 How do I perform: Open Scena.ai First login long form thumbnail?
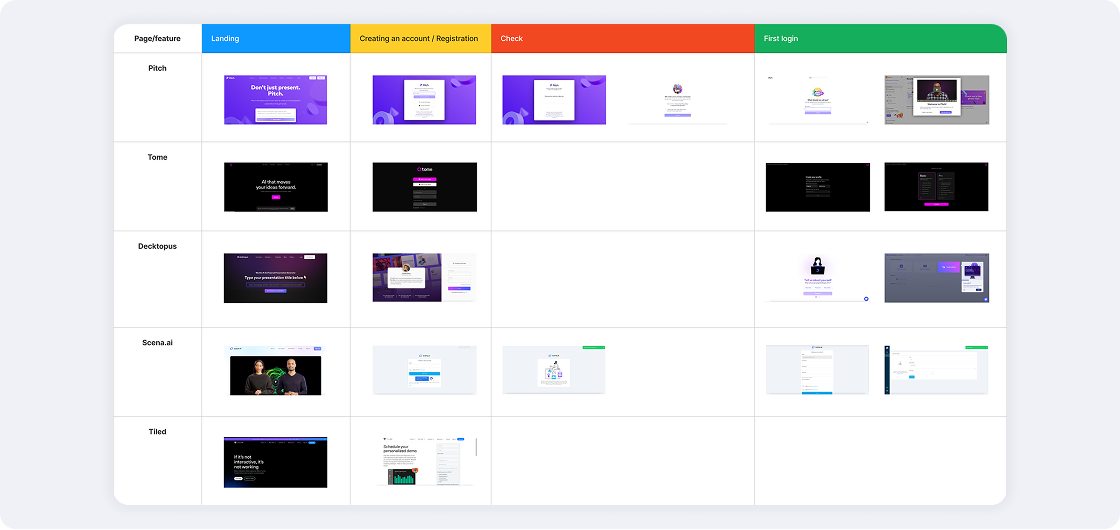tap(818, 370)
